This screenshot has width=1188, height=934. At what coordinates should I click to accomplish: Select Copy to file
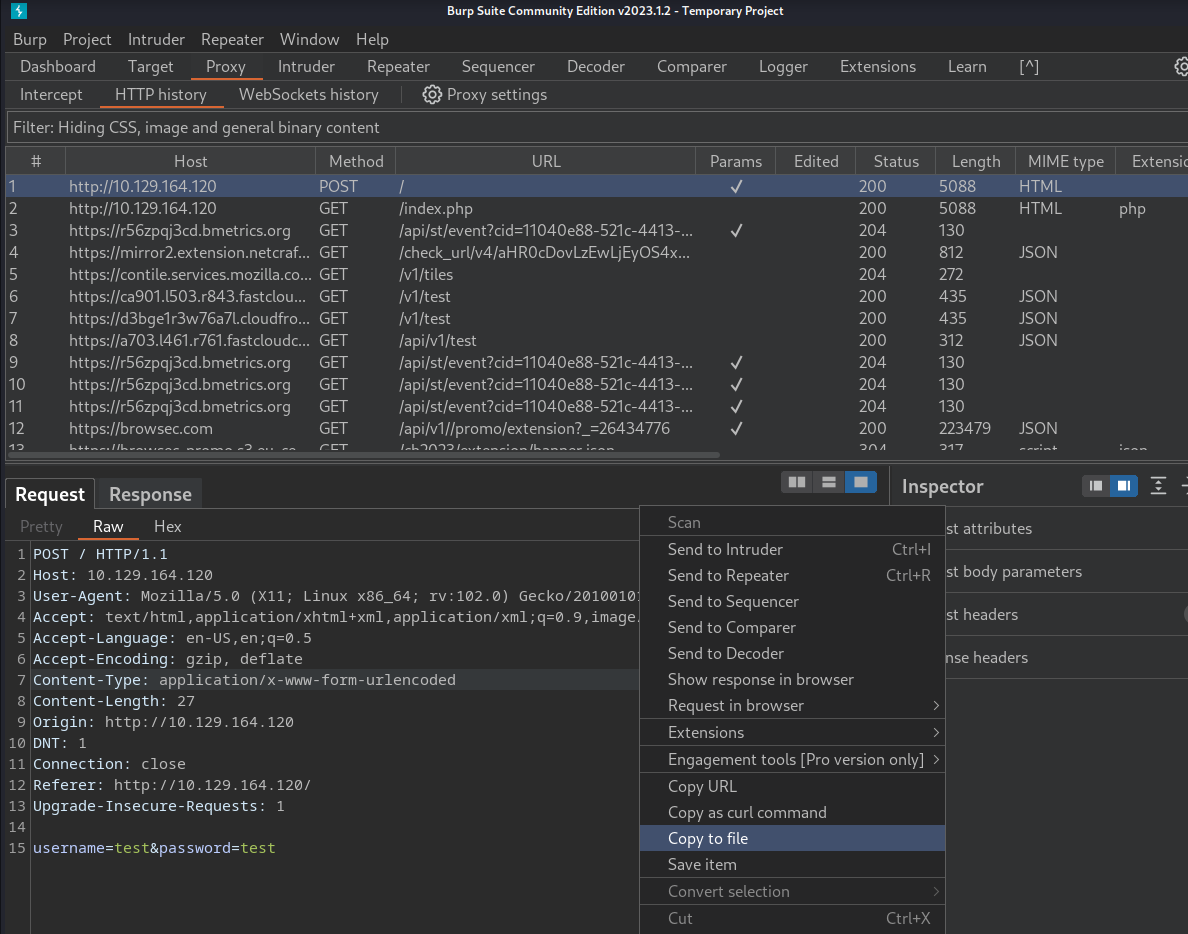point(793,839)
